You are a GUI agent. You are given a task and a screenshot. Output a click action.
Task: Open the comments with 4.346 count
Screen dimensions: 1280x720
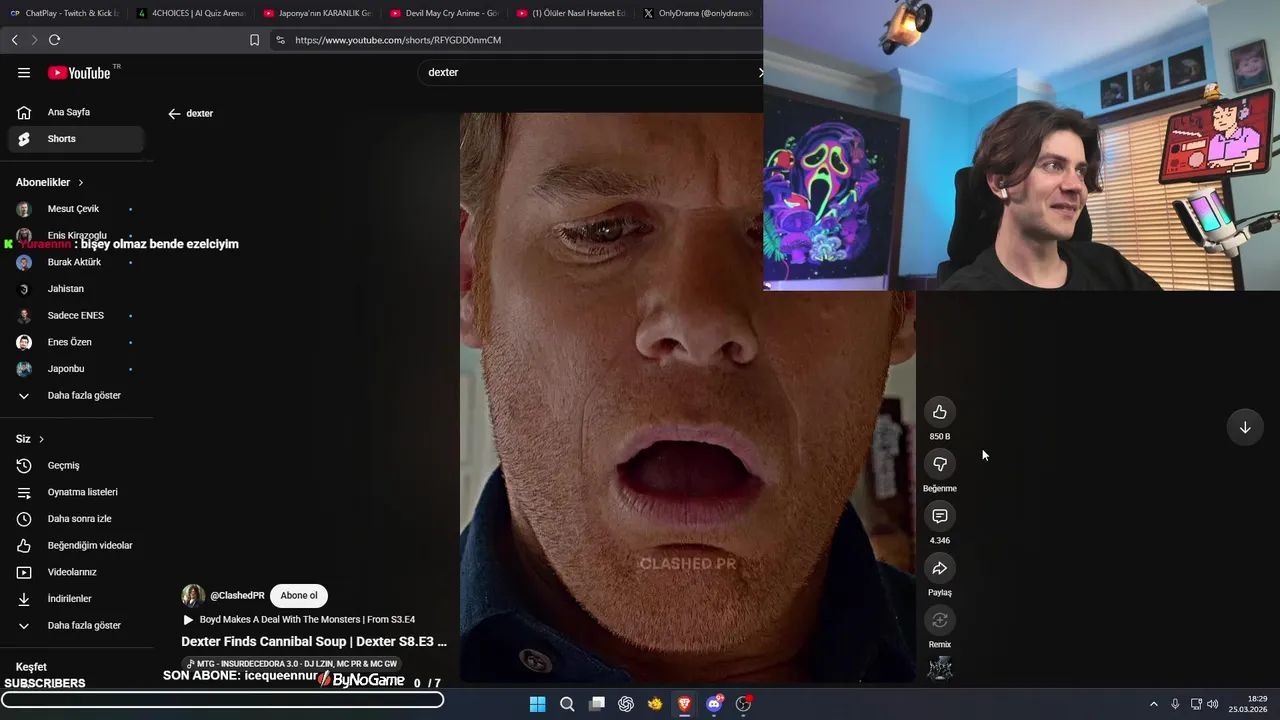coord(940,516)
